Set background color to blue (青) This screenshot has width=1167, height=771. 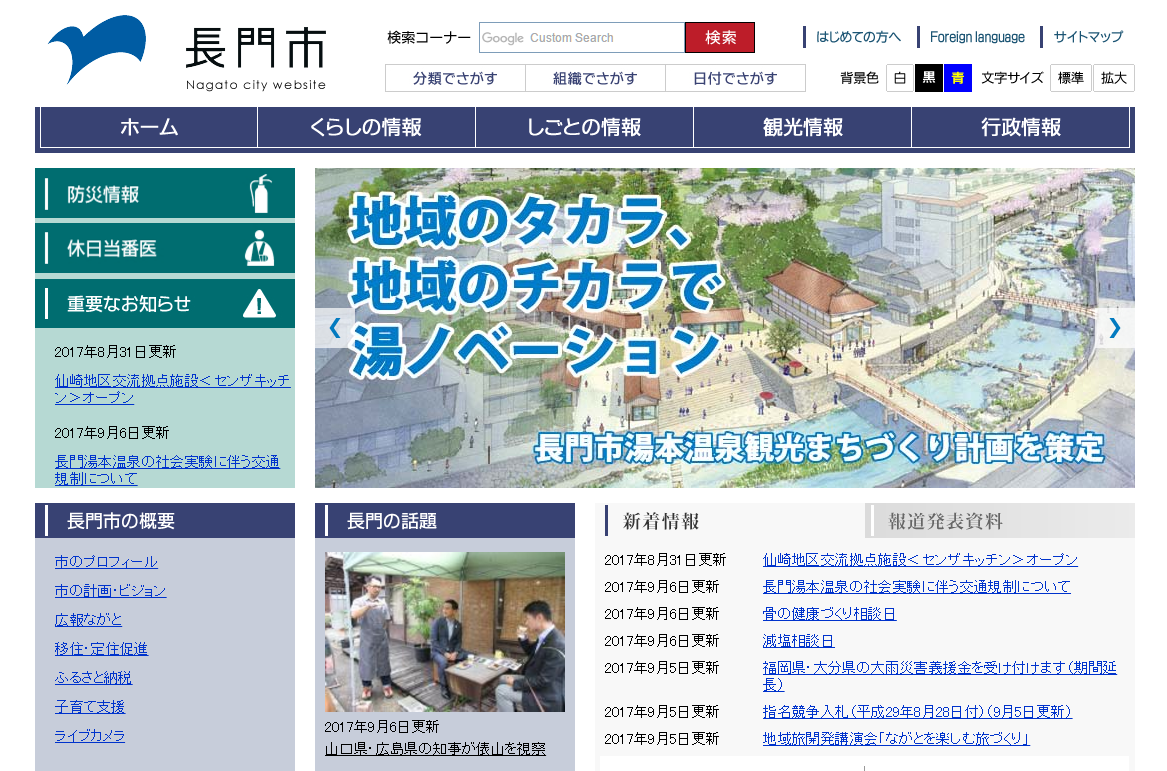tap(958, 78)
